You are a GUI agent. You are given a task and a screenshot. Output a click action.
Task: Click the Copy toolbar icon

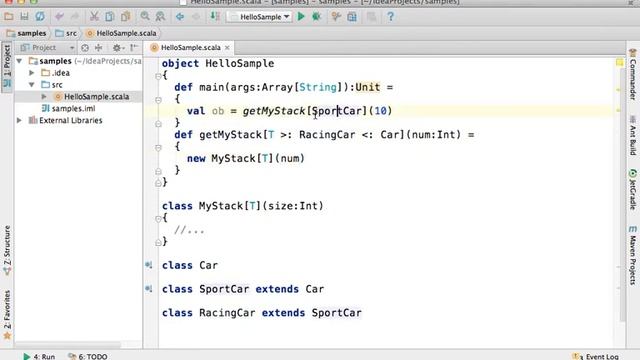click(110, 17)
